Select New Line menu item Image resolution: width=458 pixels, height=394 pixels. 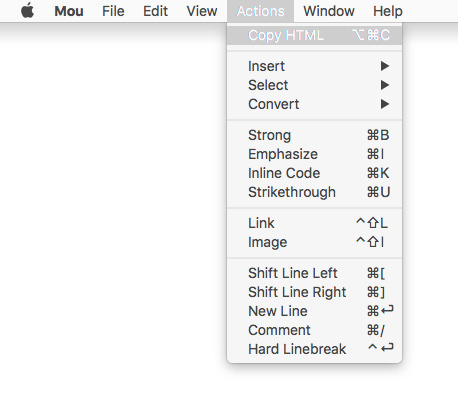[314, 311]
